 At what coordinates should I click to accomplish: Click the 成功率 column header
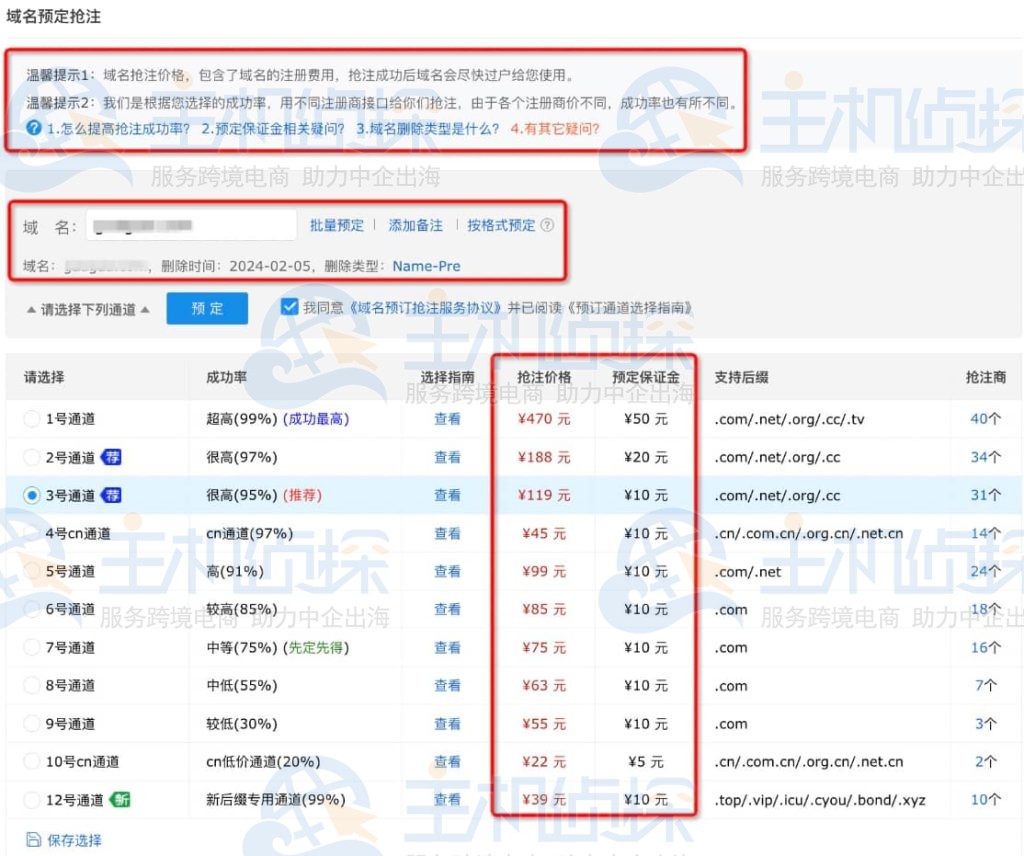click(x=227, y=377)
